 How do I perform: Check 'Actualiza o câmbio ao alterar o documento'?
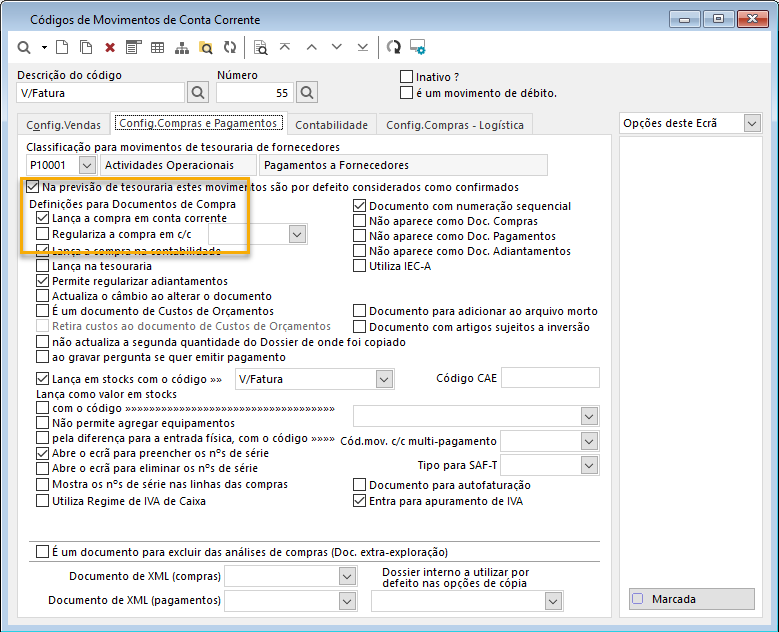[43, 296]
